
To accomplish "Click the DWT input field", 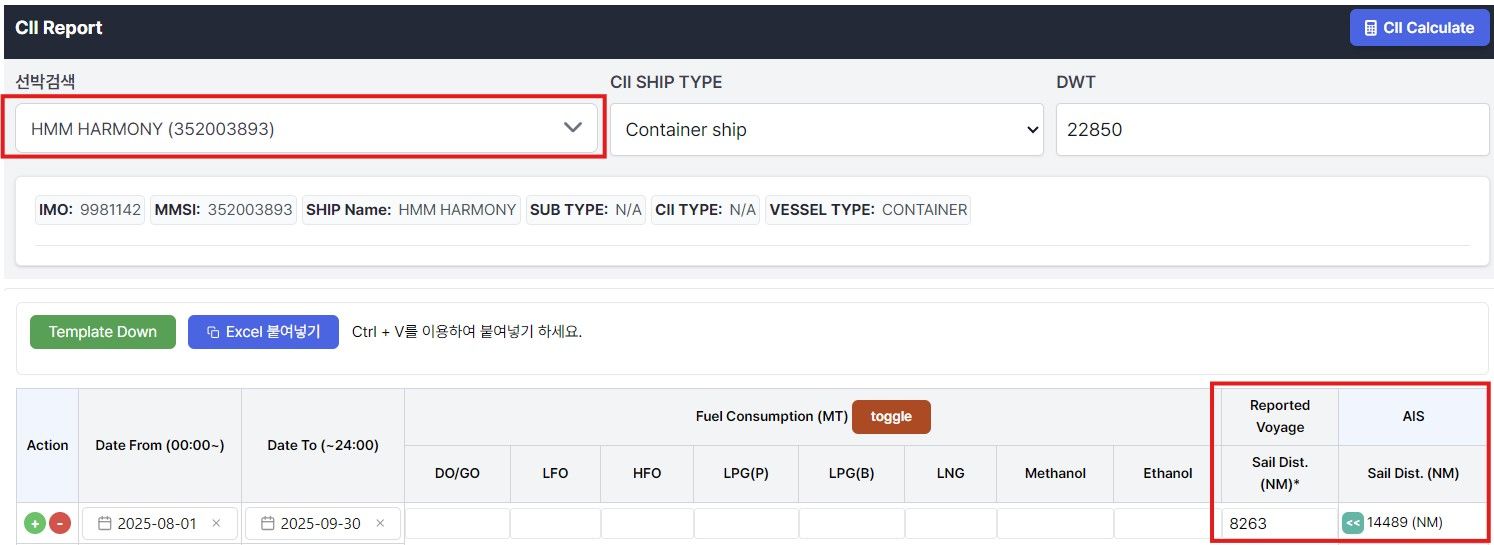I will tap(1271, 130).
